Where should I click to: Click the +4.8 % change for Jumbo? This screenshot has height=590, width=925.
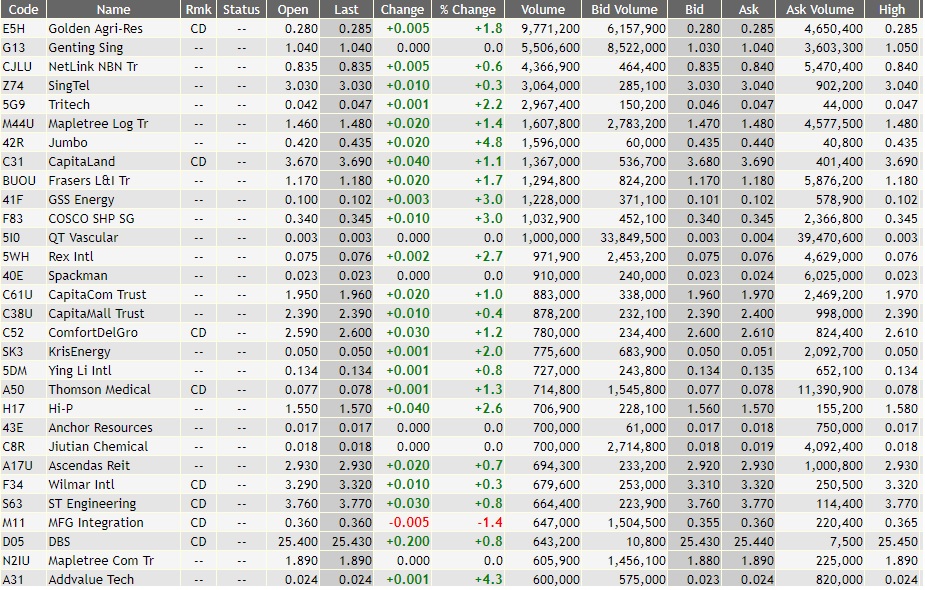coord(488,143)
